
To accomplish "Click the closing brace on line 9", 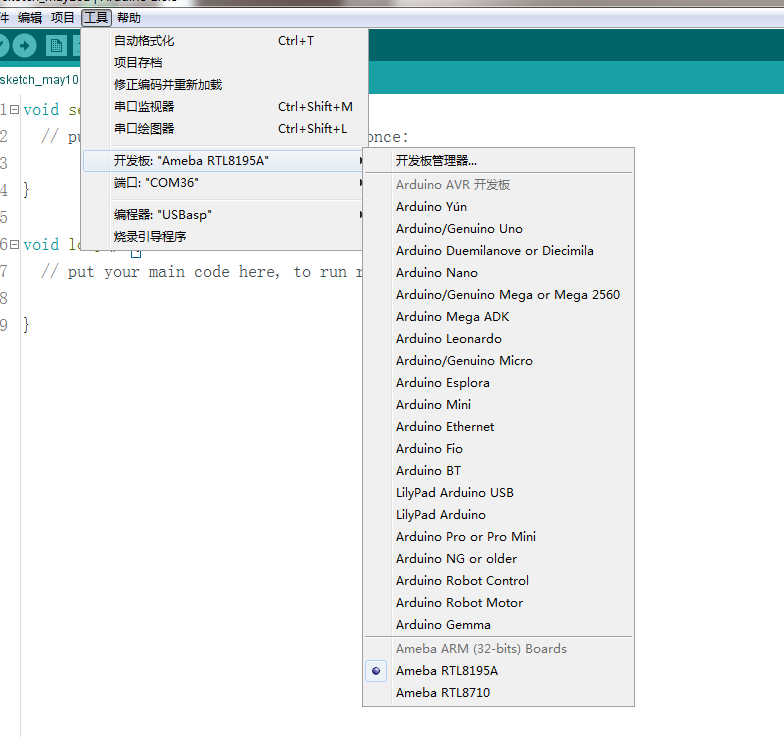I will pos(26,325).
